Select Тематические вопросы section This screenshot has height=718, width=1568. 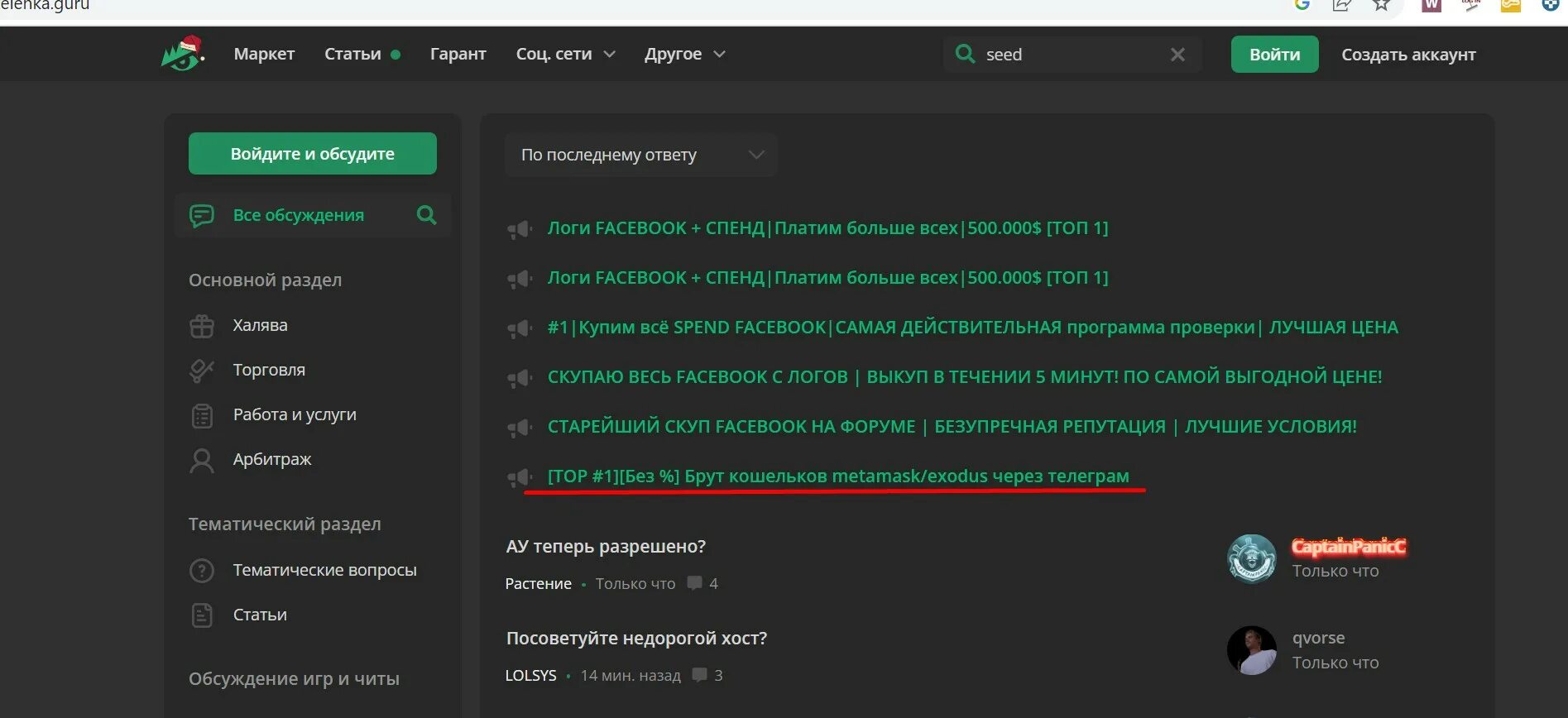(x=324, y=570)
